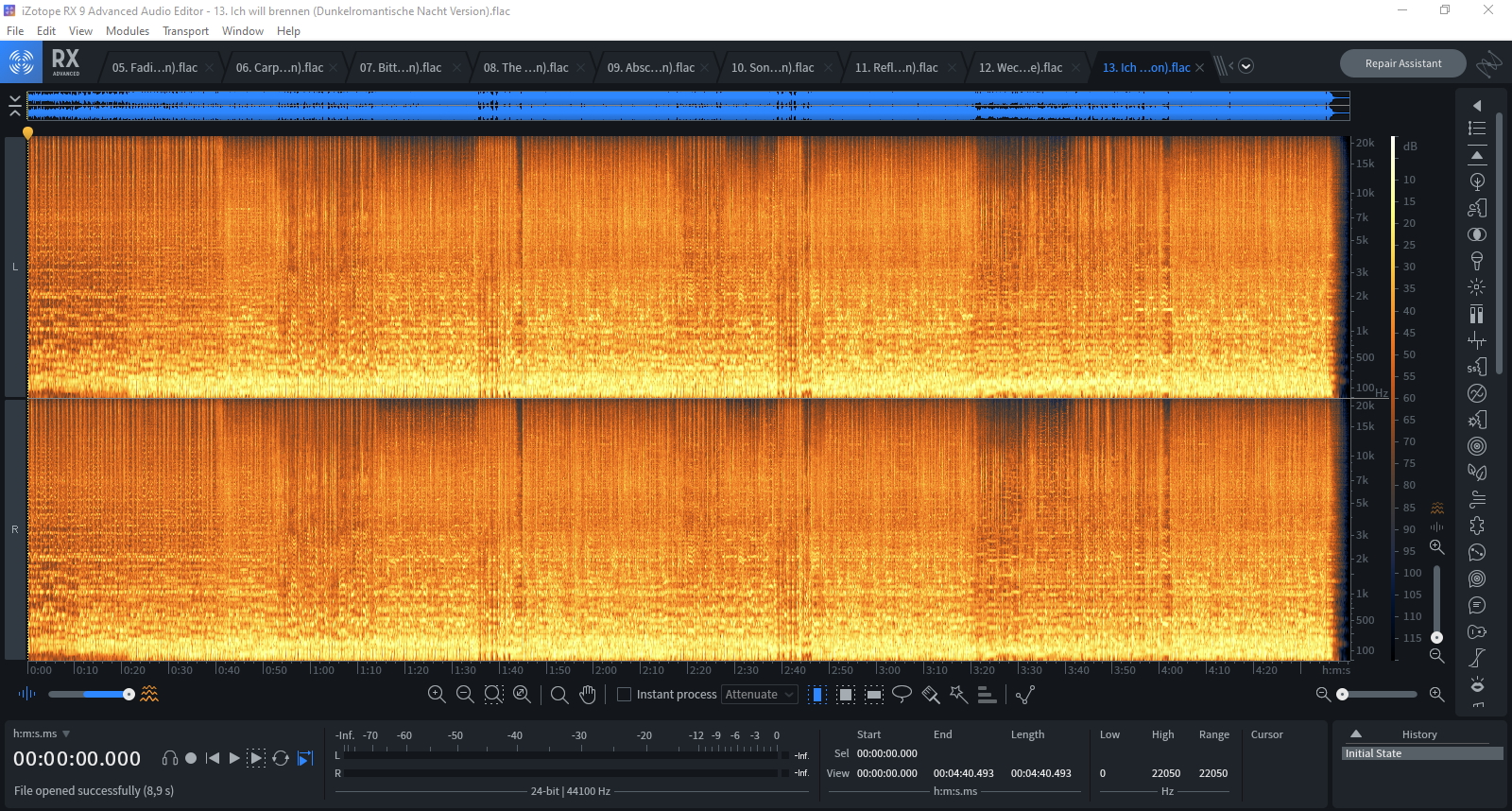Choose the Brush selection tool
Viewport: 1512px width, 811px height.
[x=930, y=695]
